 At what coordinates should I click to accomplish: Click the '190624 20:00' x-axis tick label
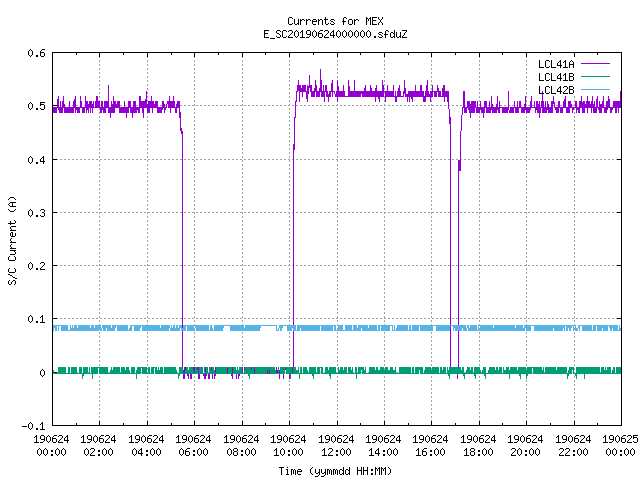pyautogui.click(x=525, y=446)
